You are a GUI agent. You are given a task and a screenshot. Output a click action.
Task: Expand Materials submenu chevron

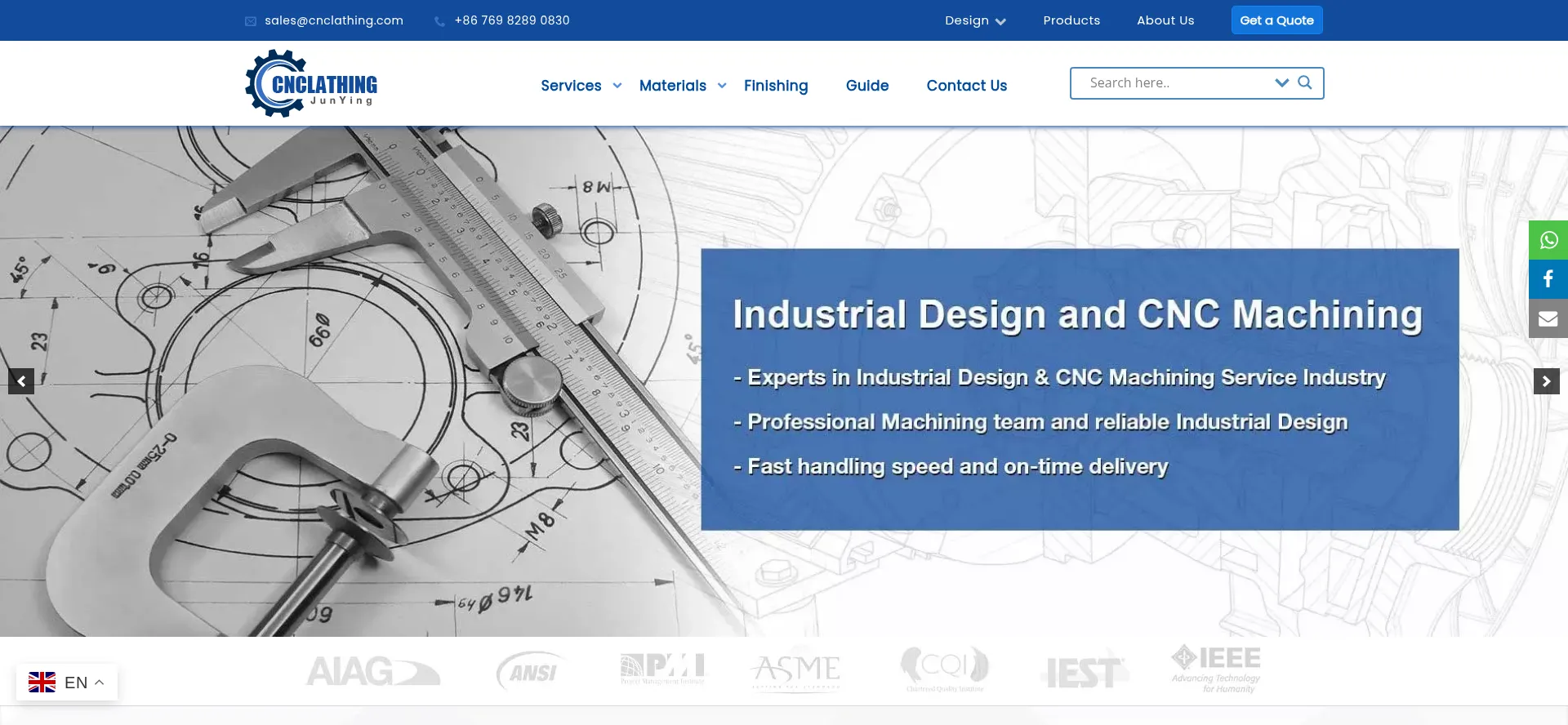click(x=722, y=86)
